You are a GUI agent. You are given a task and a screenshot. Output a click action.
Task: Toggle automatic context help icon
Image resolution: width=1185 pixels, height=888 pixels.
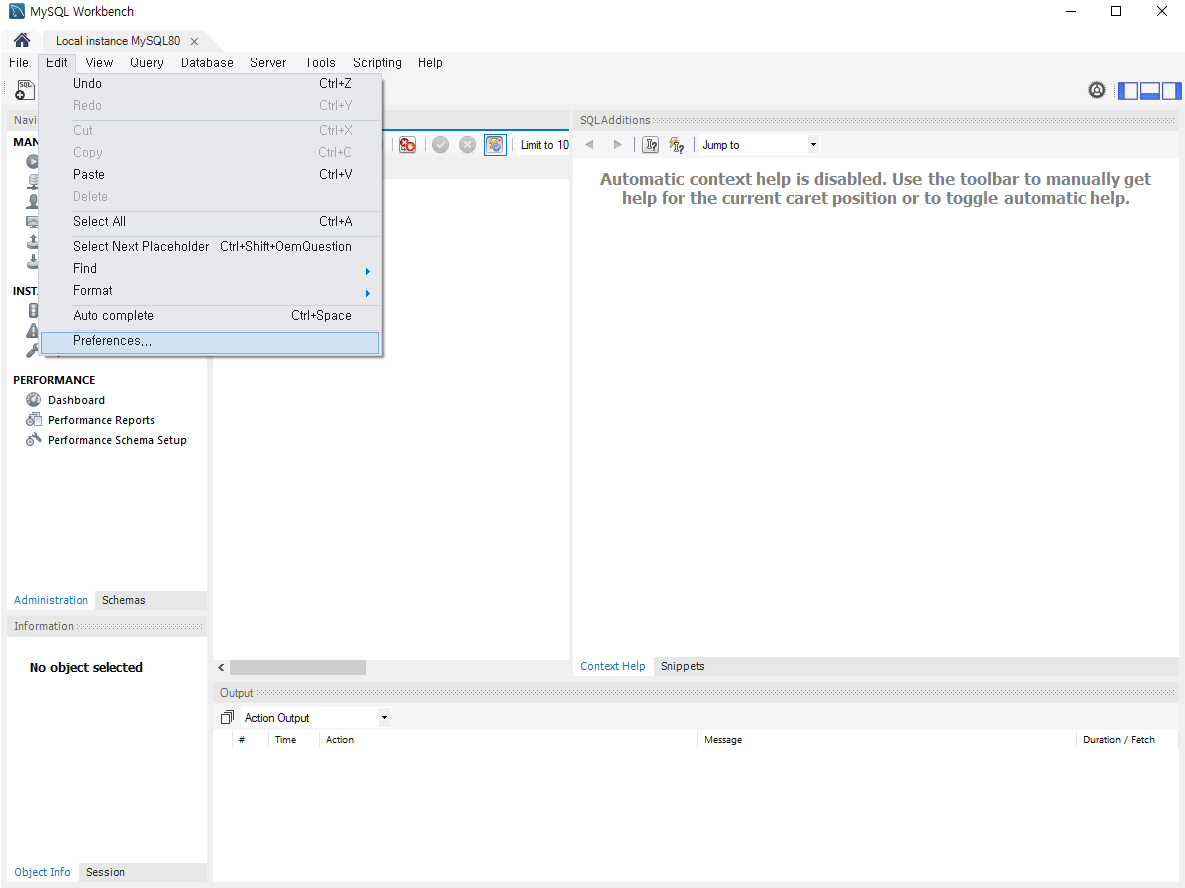(677, 144)
